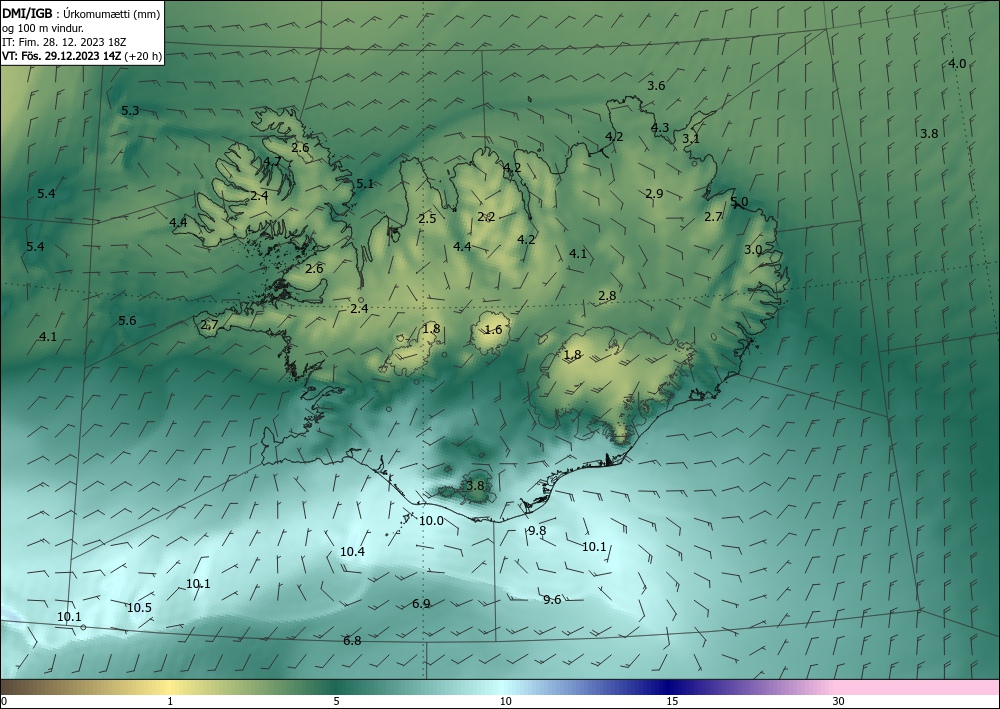Viewport: 1000px width, 709px height.
Task: Click the 9.6 value on the map
Action: point(552,600)
